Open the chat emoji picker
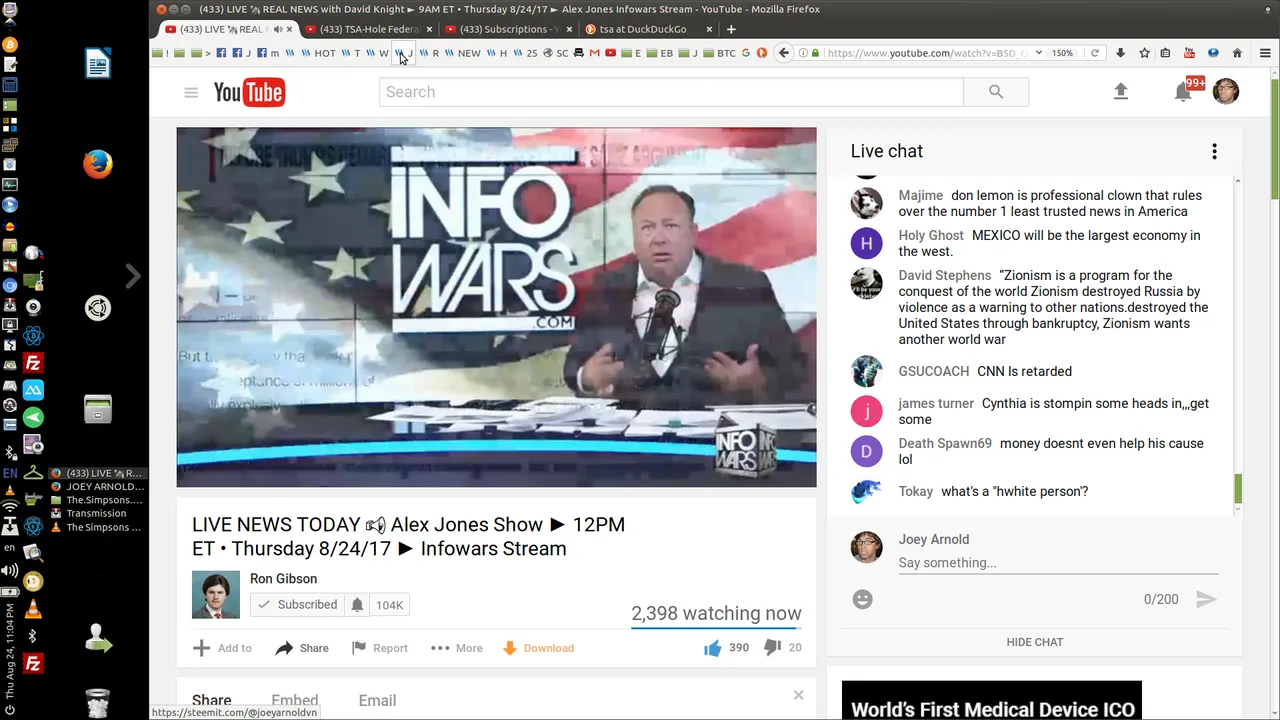The width and height of the screenshot is (1280, 720). coord(863,599)
